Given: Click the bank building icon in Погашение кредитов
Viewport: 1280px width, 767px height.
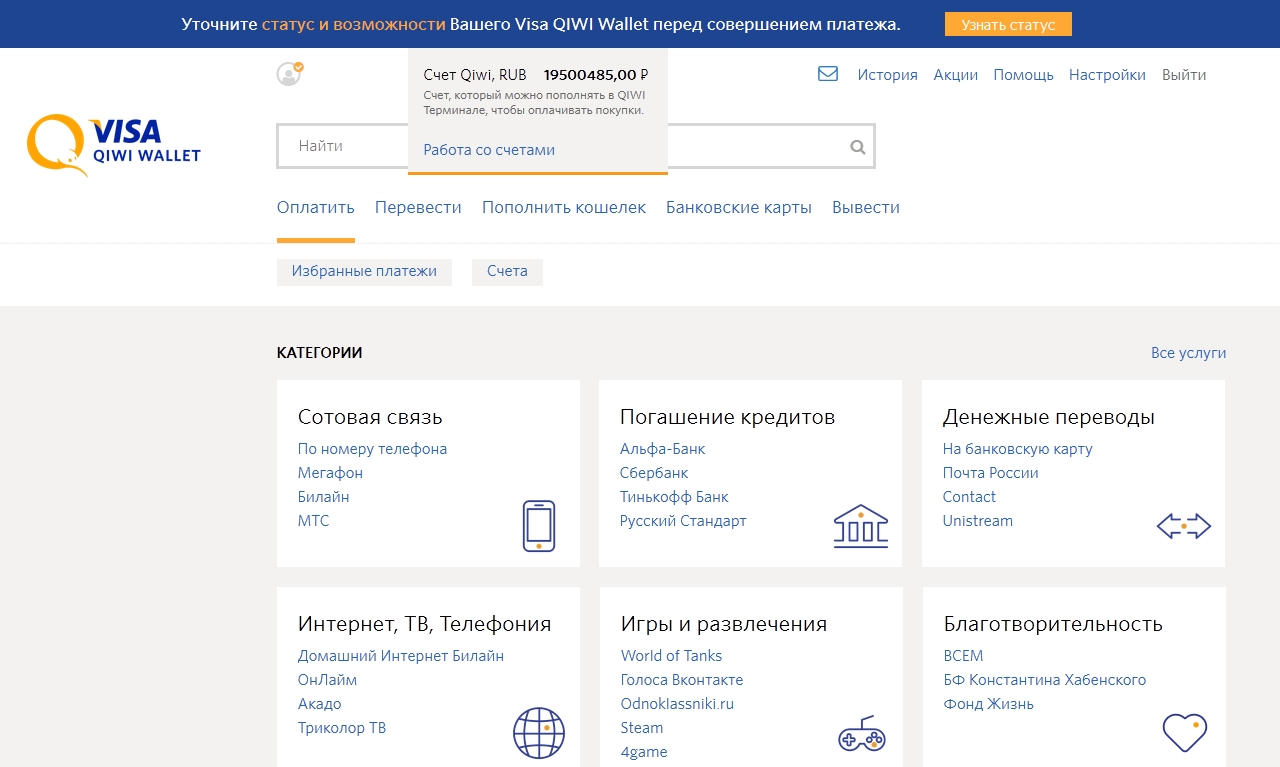Looking at the screenshot, I should click(x=860, y=526).
